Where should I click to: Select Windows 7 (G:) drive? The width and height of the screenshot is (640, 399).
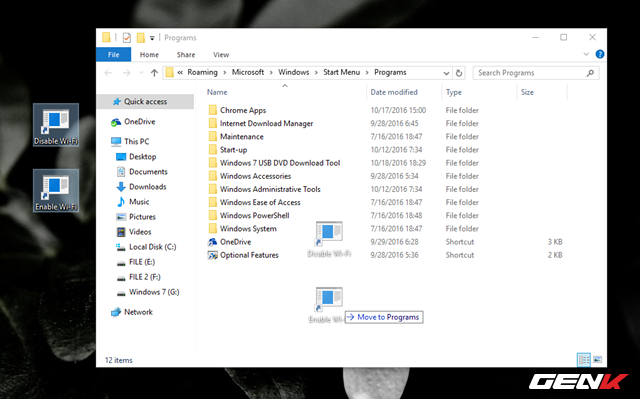pyautogui.click(x=154, y=293)
